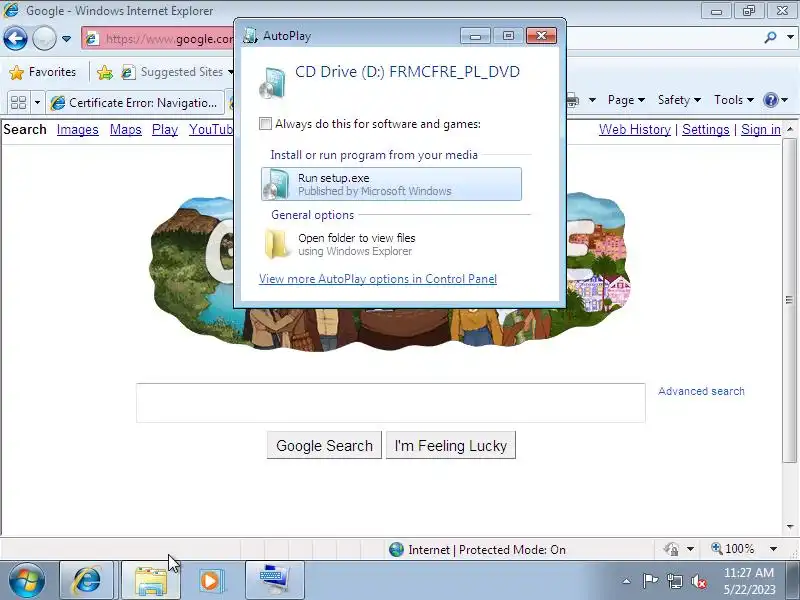Expand zoom level dropdown arrow in status bar

point(773,549)
